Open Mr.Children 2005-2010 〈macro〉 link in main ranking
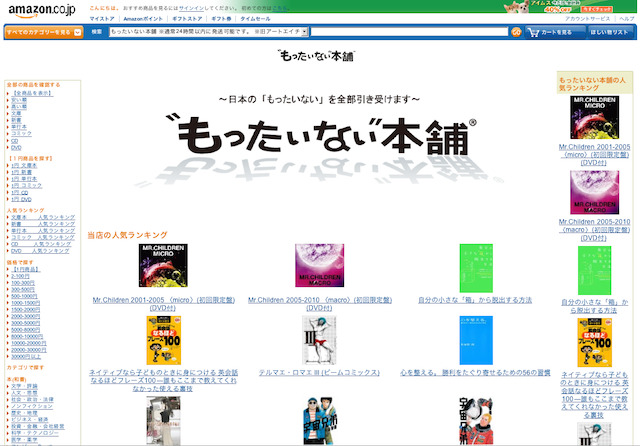The width and height of the screenshot is (640, 446). coord(320,304)
